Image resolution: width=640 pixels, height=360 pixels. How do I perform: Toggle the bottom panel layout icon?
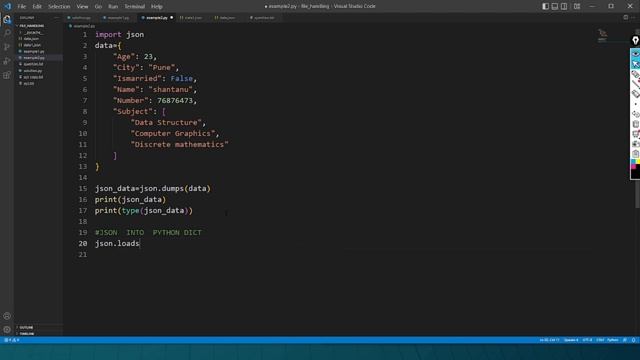555,6
